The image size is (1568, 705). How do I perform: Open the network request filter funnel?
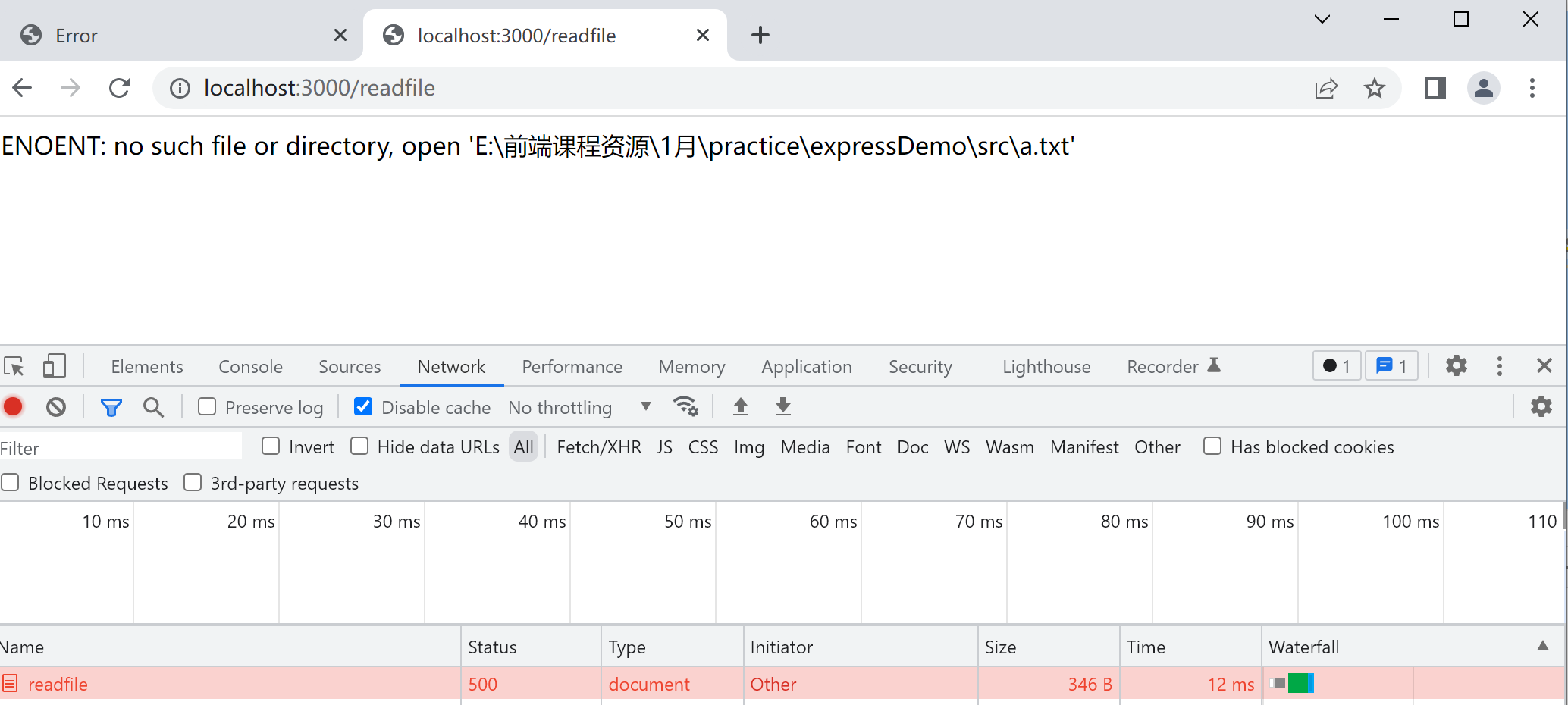tap(111, 407)
